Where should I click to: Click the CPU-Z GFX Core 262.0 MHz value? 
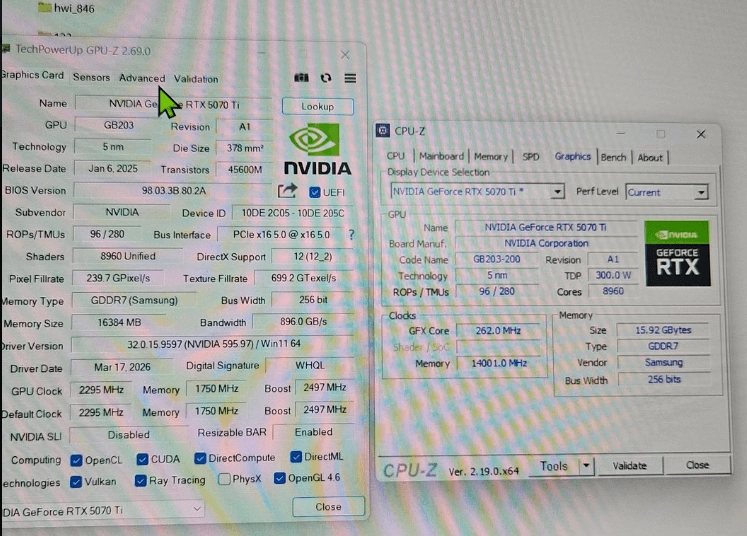(498, 330)
